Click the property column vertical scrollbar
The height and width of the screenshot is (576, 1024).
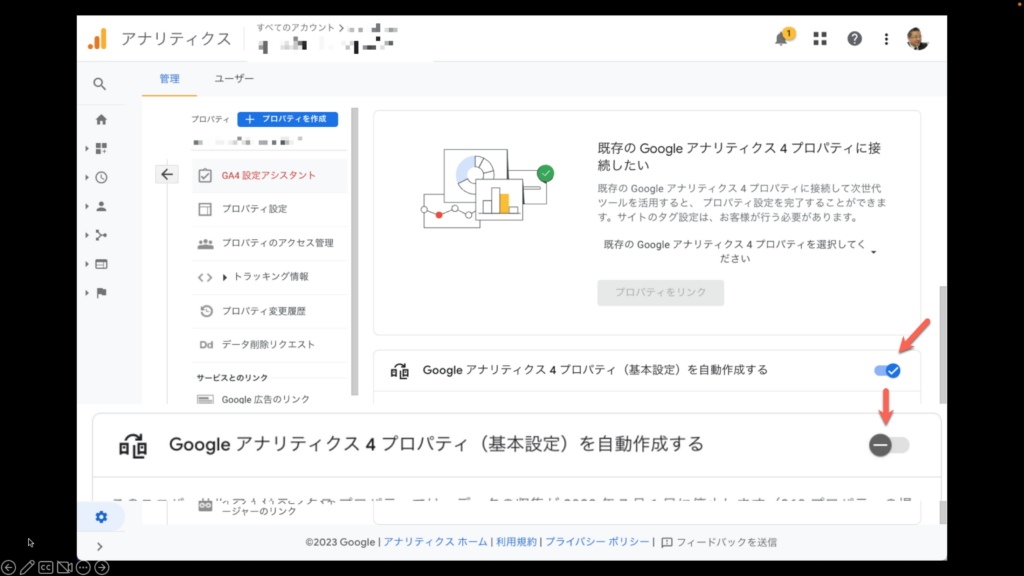coord(355,251)
